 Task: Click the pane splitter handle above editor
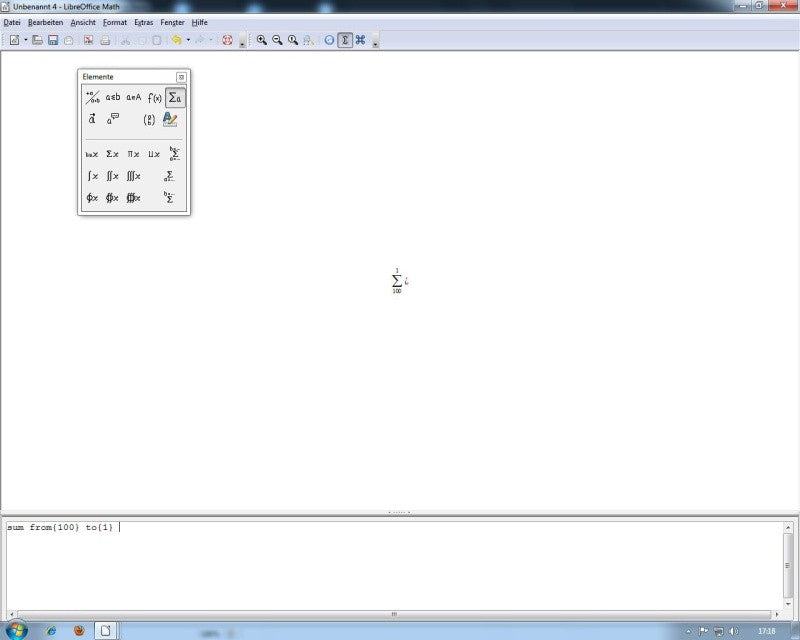[x=399, y=512]
